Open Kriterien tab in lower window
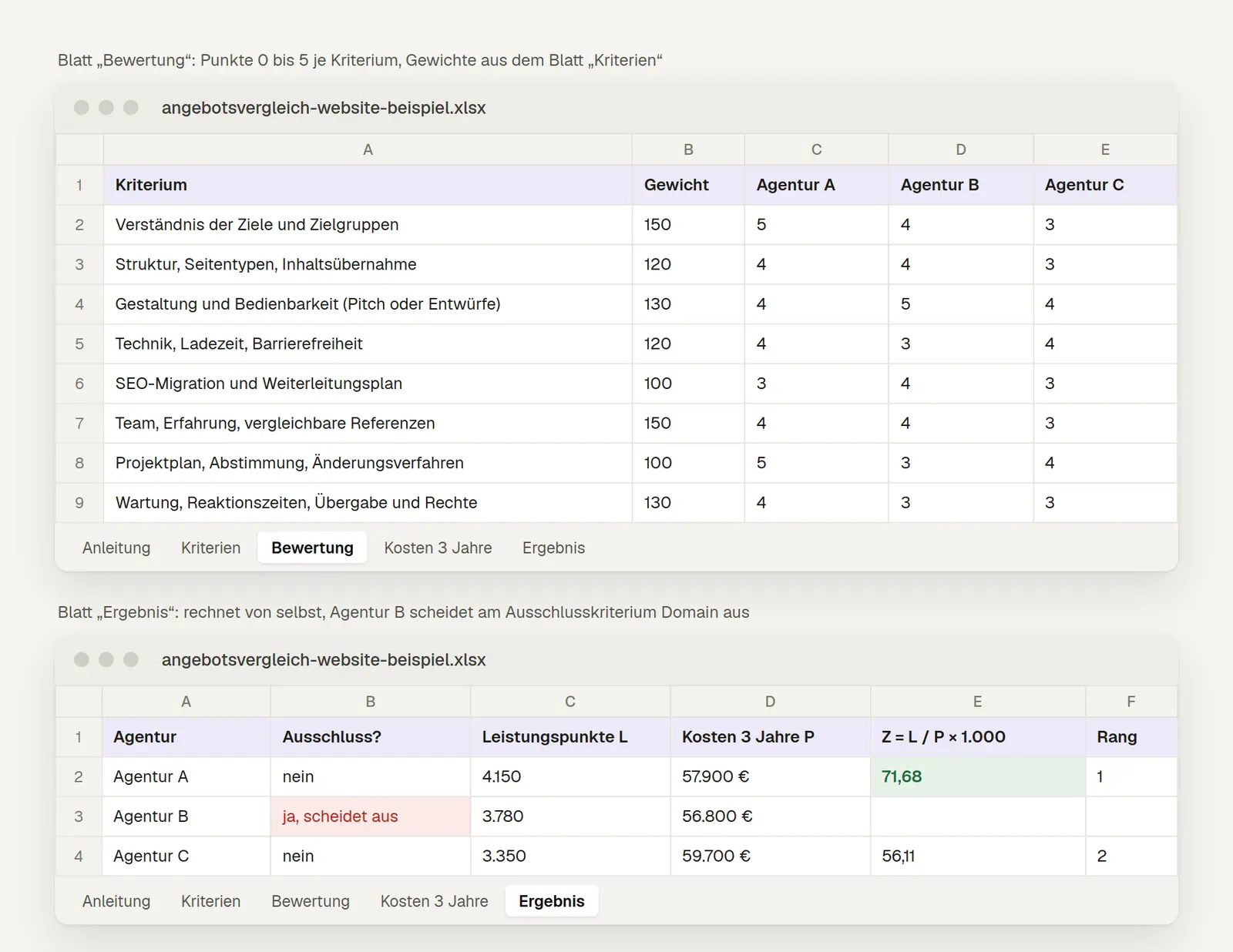Image resolution: width=1233 pixels, height=952 pixels. (210, 901)
